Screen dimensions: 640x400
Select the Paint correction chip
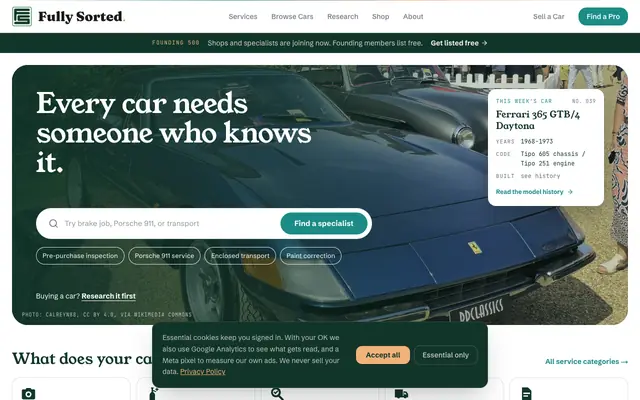tap(311, 256)
